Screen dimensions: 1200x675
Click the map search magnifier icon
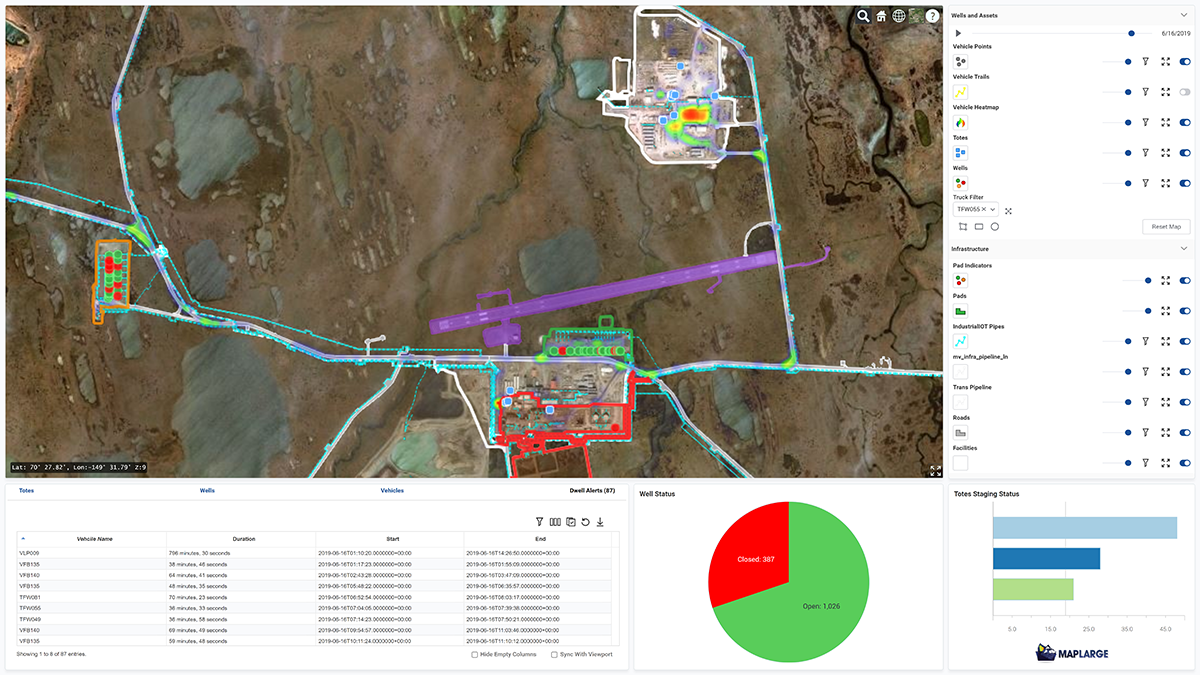pyautogui.click(x=863, y=16)
